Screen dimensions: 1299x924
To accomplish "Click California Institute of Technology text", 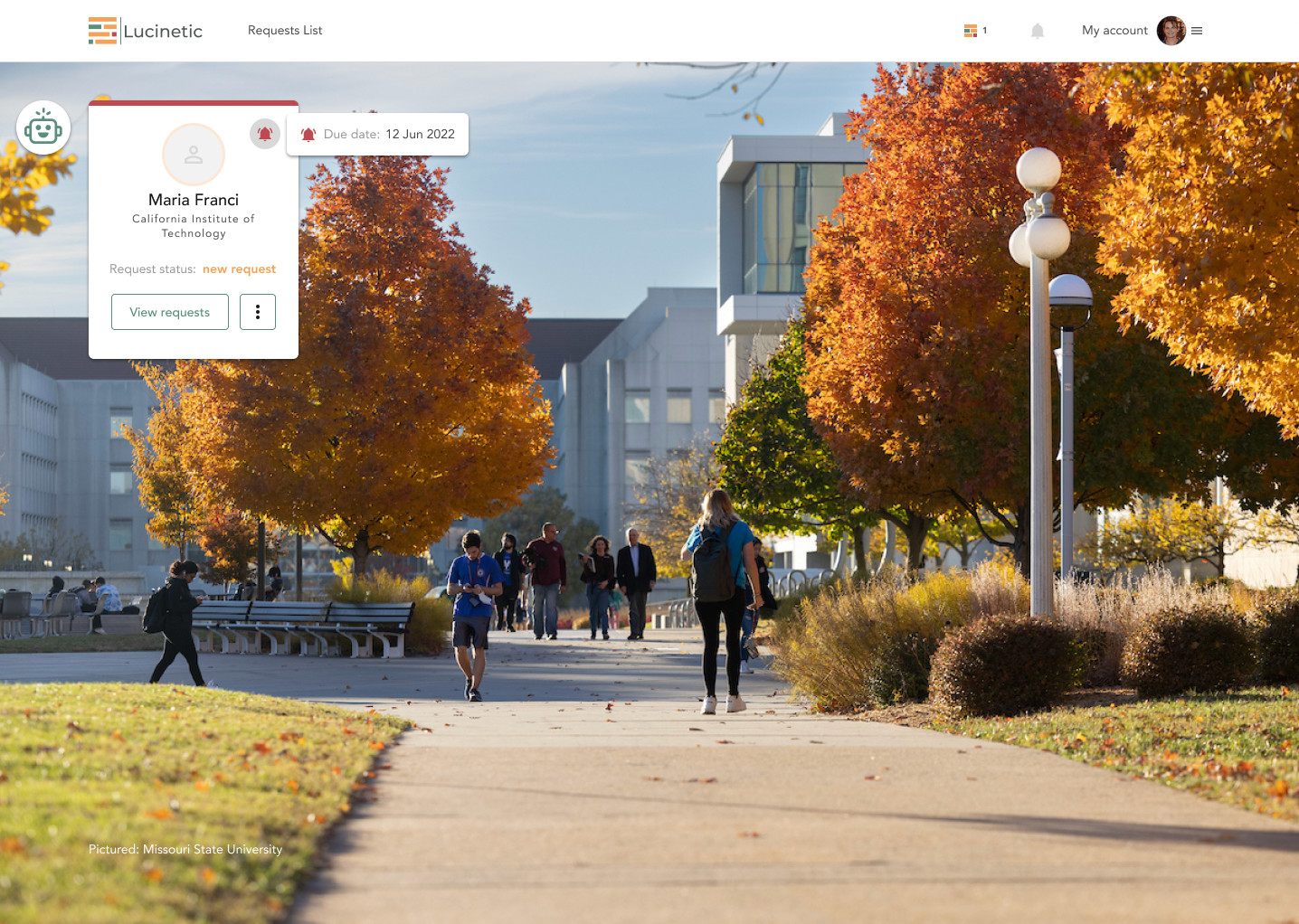I will 194,226.
